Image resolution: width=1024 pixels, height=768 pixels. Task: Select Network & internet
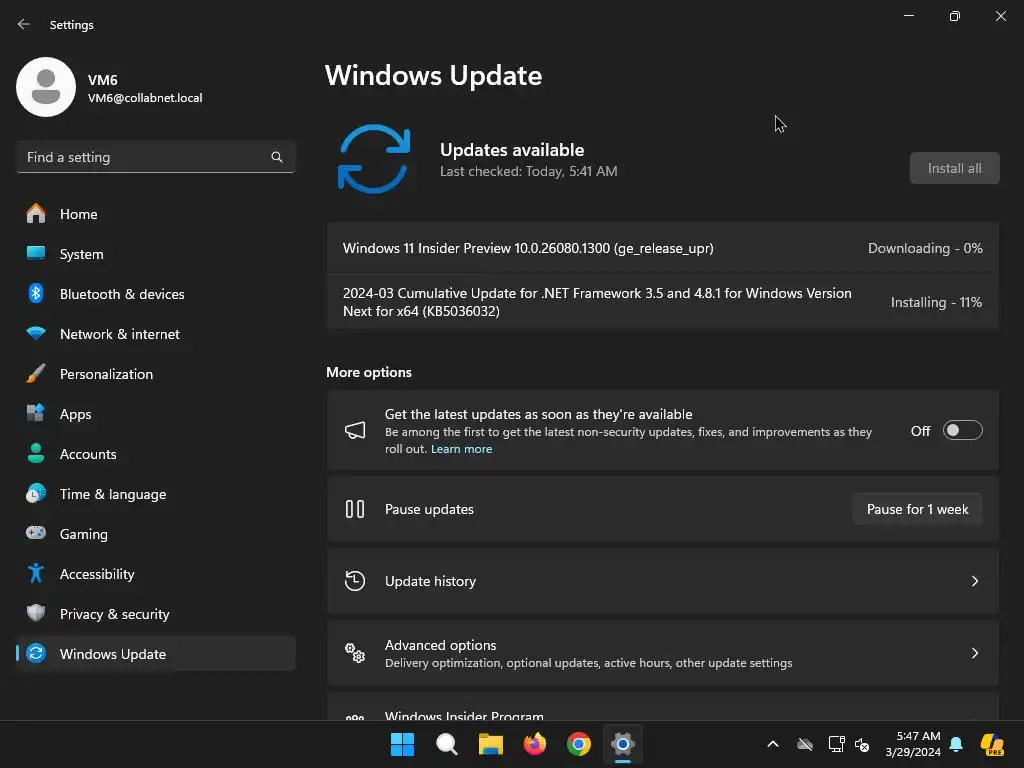[x=155, y=334]
